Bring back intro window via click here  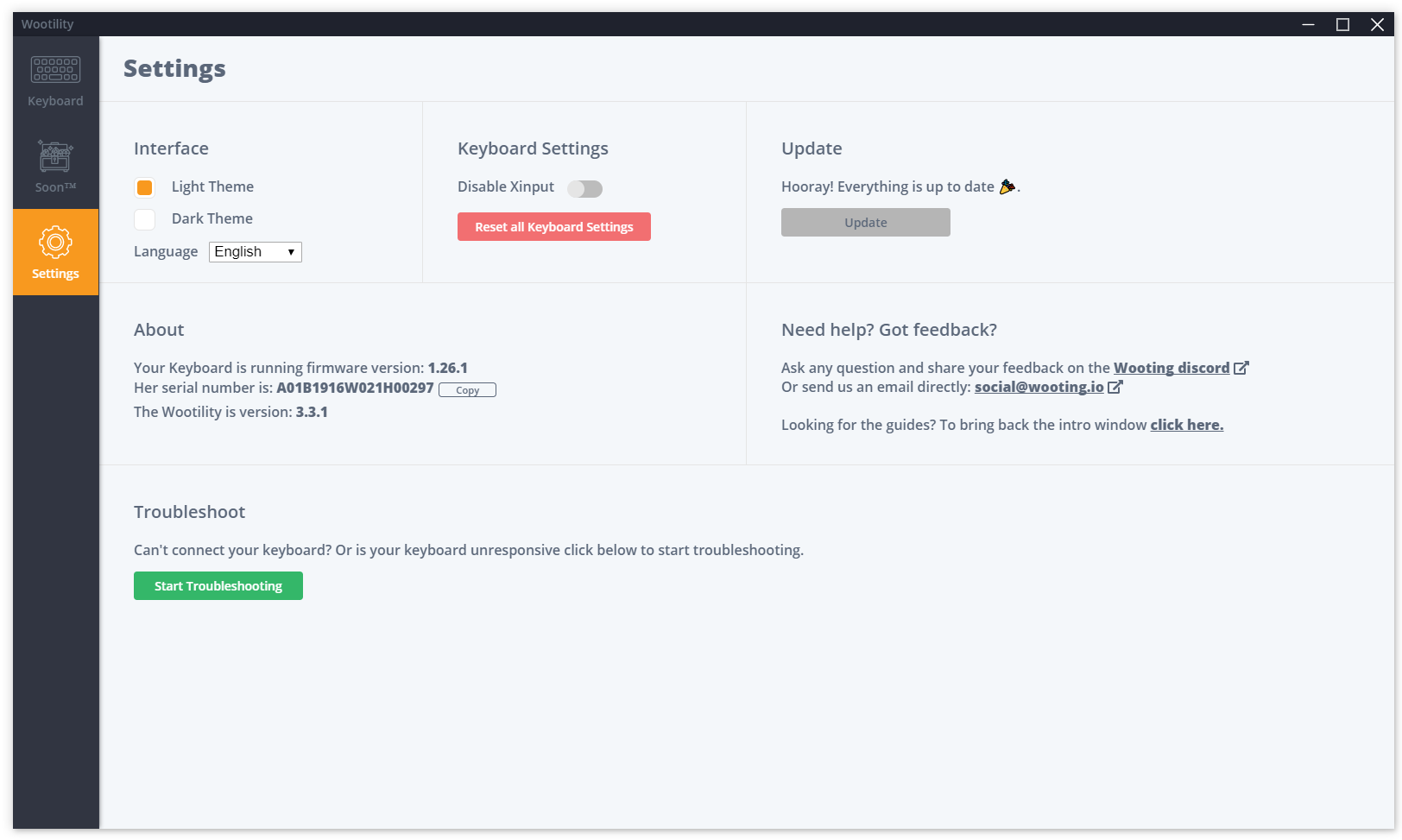(x=1187, y=425)
